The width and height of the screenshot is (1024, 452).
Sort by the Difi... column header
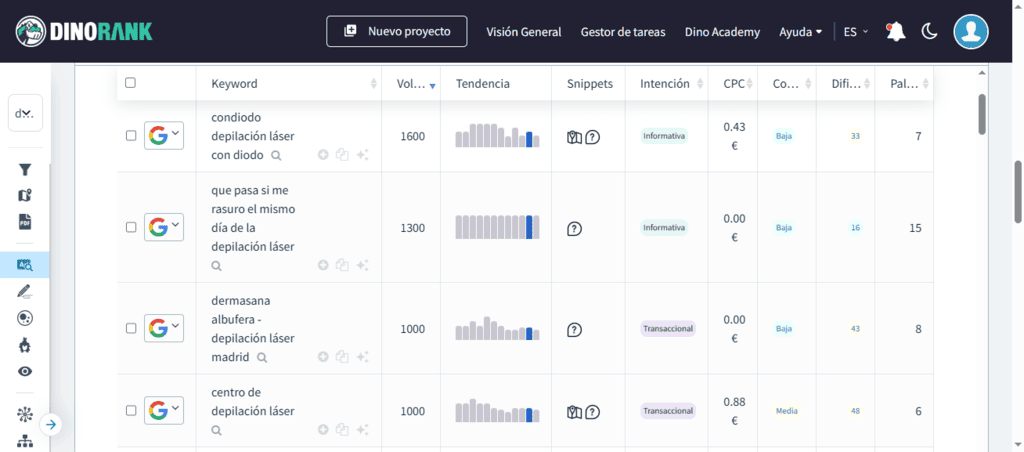coord(845,84)
